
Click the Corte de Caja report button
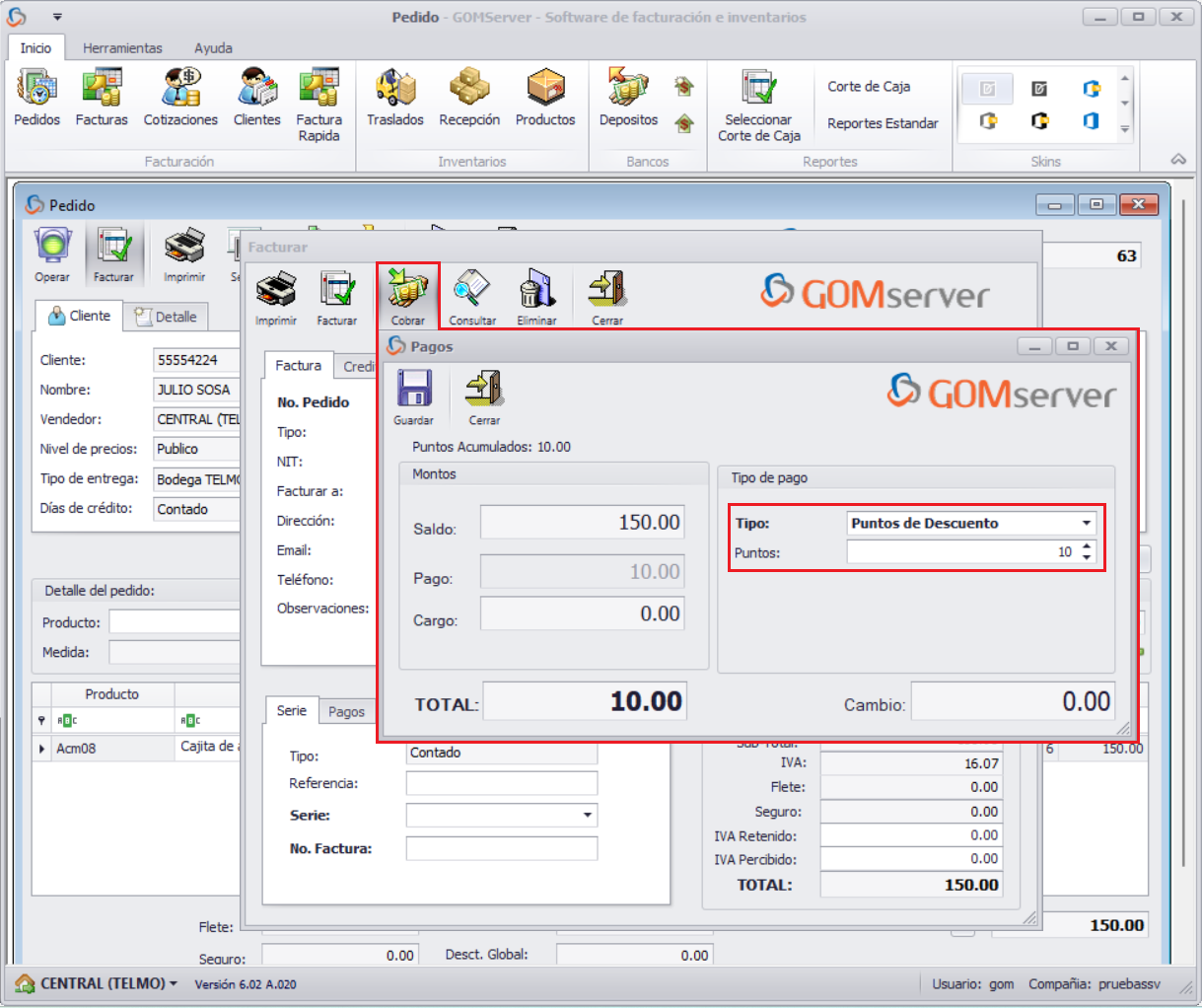(x=868, y=87)
